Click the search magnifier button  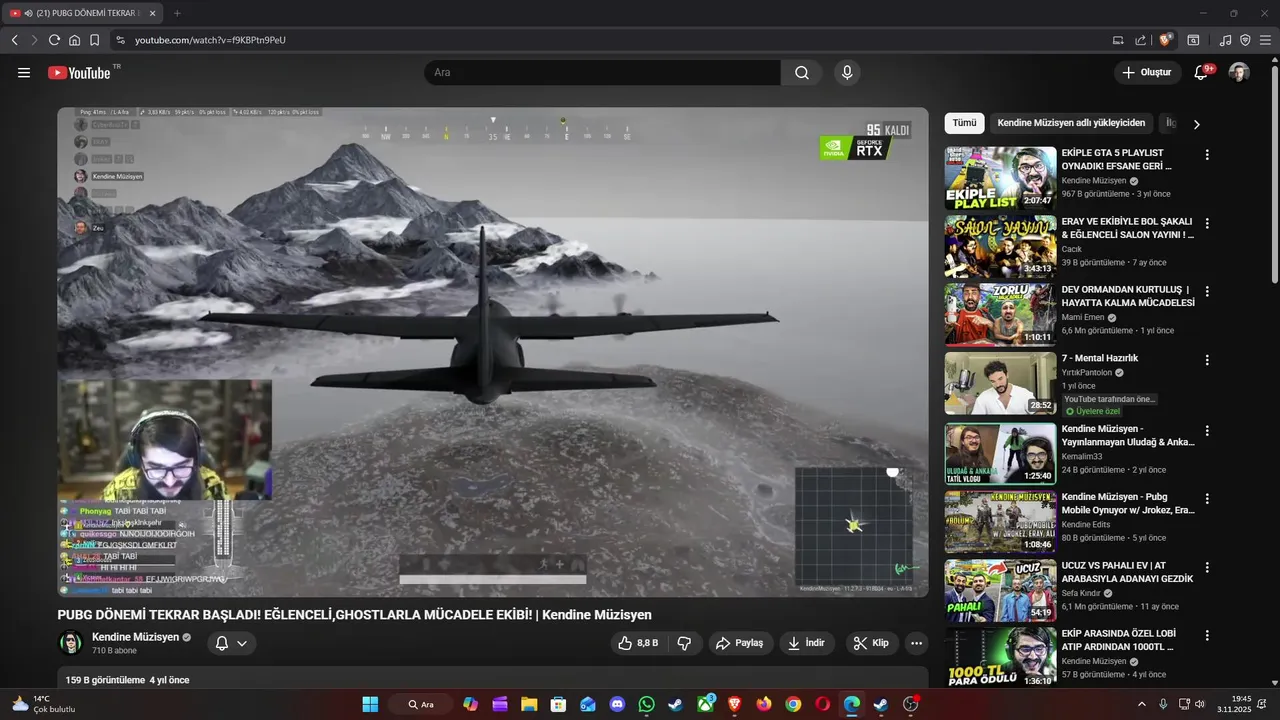click(x=802, y=72)
